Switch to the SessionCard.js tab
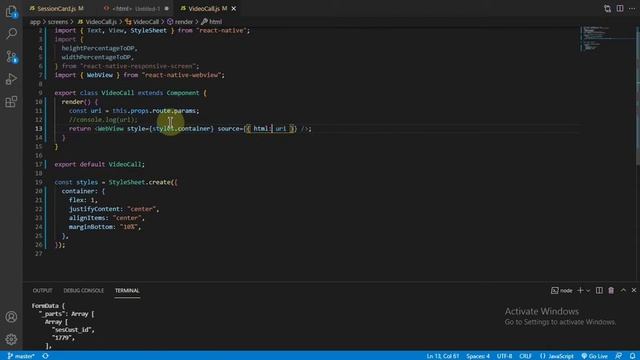The image size is (640, 360). [57, 8]
